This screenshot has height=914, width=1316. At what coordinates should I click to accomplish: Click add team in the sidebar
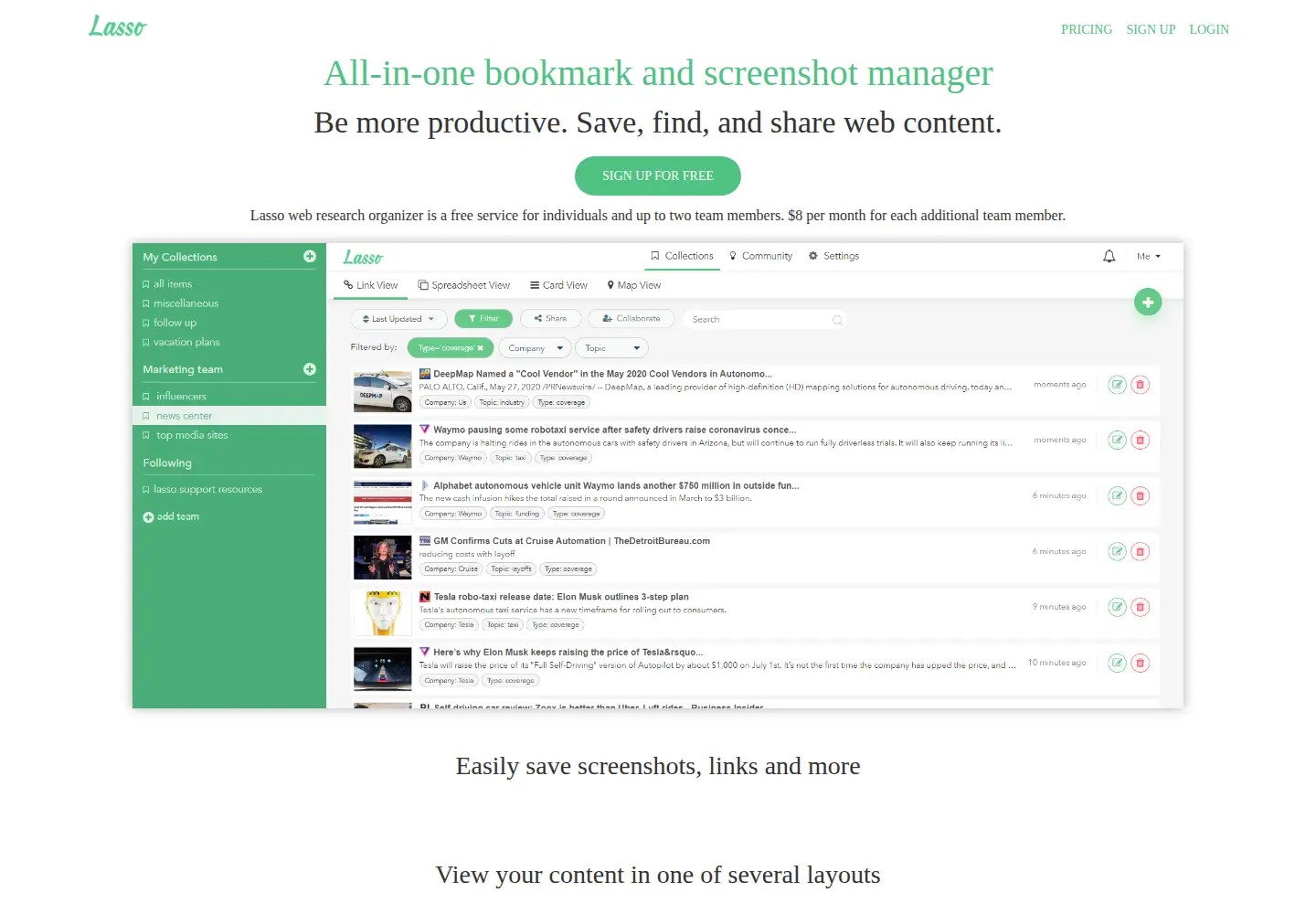pos(171,517)
